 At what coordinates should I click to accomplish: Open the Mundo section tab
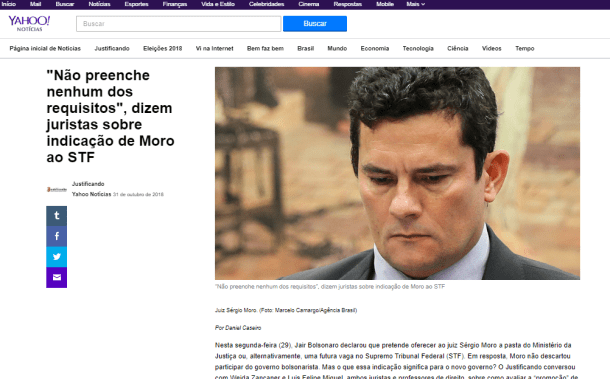point(337,49)
